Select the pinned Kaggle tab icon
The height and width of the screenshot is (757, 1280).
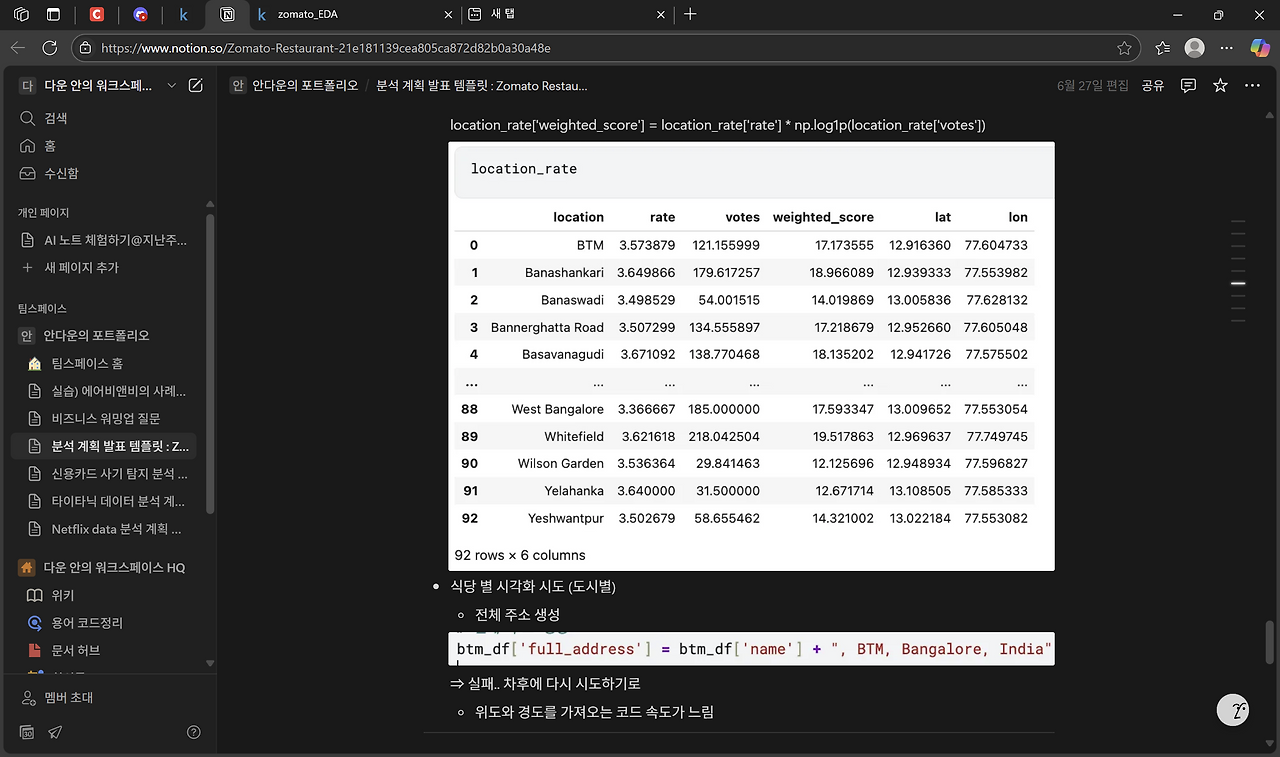[x=183, y=14]
